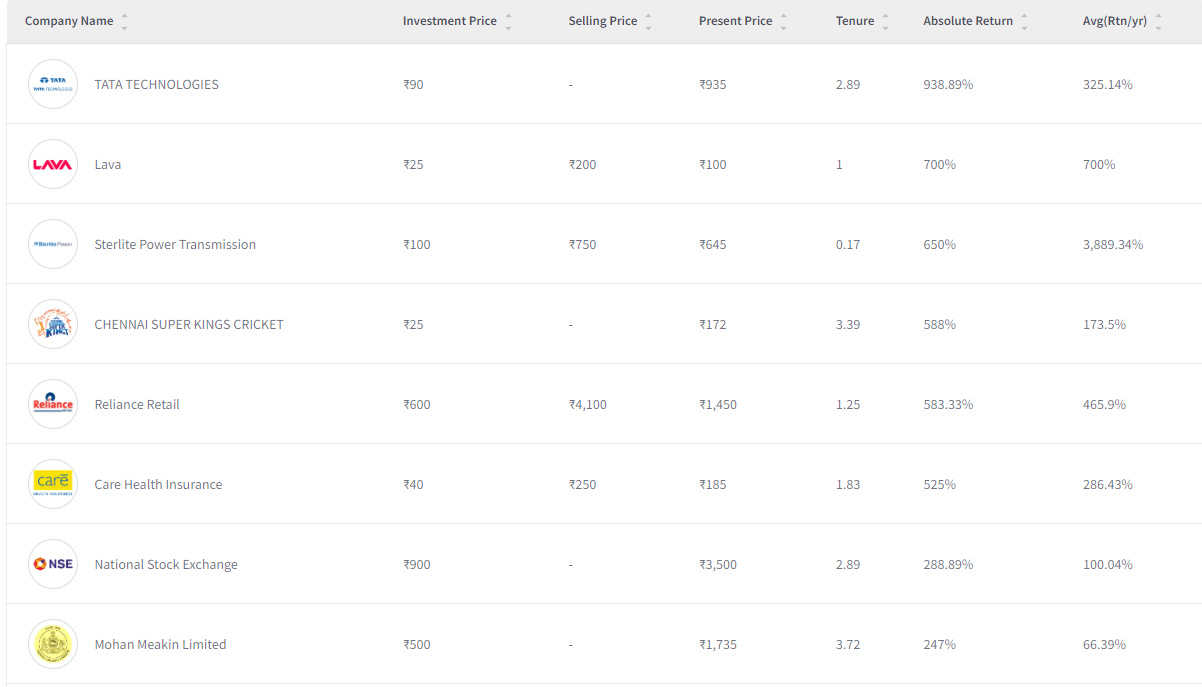
Task: Sort by Selling Price arrows
Action: pyautogui.click(x=648, y=21)
